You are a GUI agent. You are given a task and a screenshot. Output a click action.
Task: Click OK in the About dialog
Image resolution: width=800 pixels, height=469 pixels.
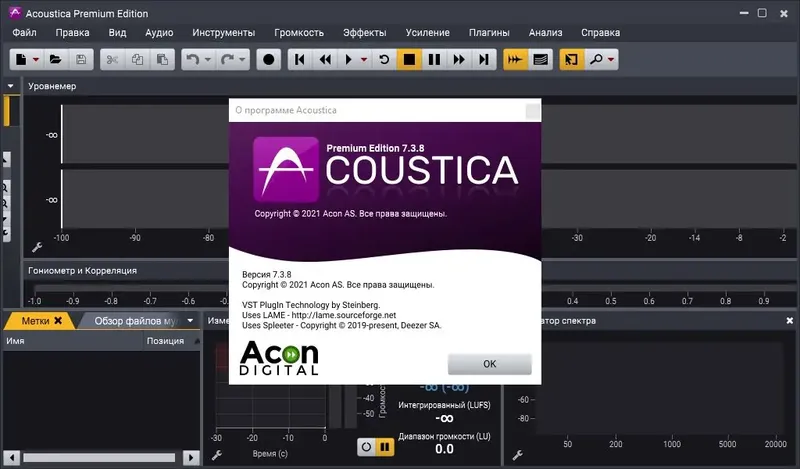click(x=490, y=364)
